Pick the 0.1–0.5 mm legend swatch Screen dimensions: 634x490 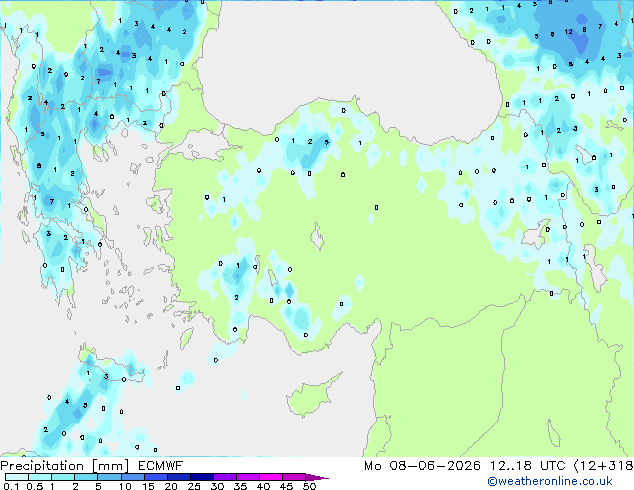pyautogui.click(x=17, y=477)
